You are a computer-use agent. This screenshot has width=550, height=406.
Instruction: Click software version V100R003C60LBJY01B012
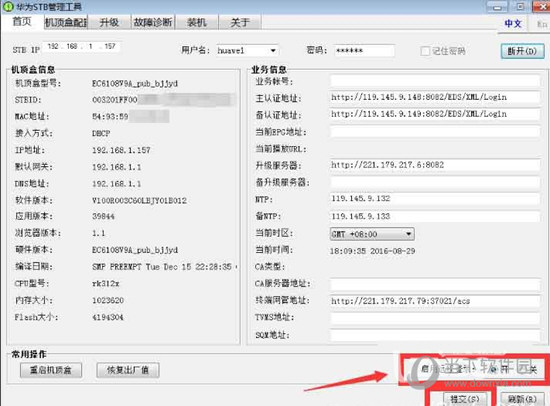[139, 201]
